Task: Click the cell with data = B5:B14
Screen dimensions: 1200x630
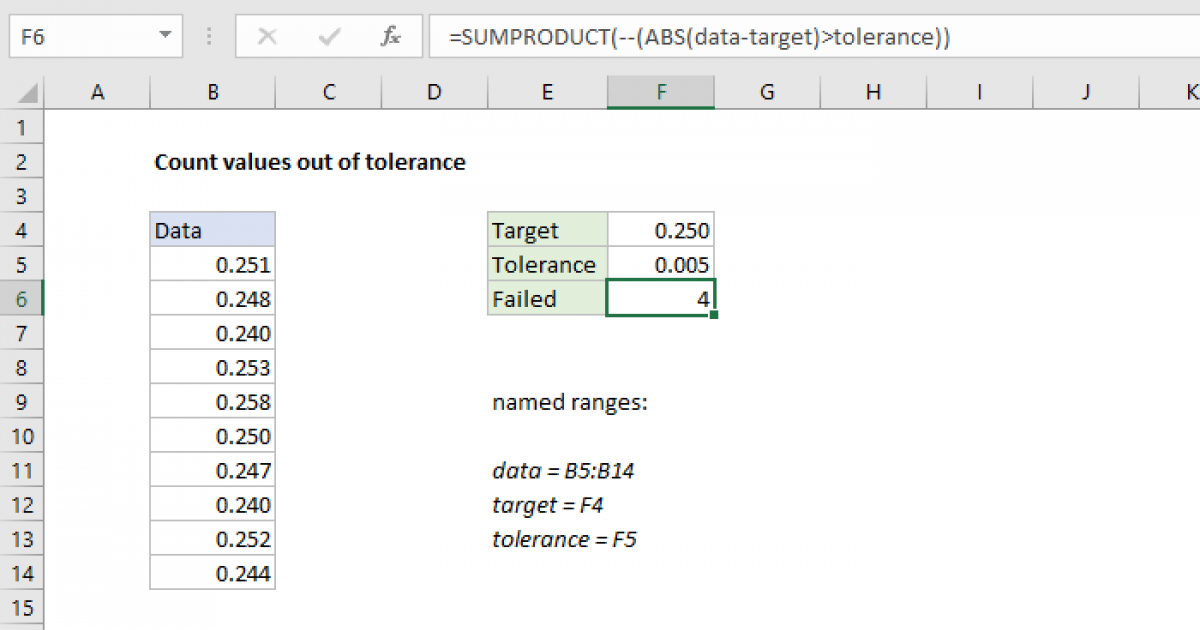Action: pos(562,471)
